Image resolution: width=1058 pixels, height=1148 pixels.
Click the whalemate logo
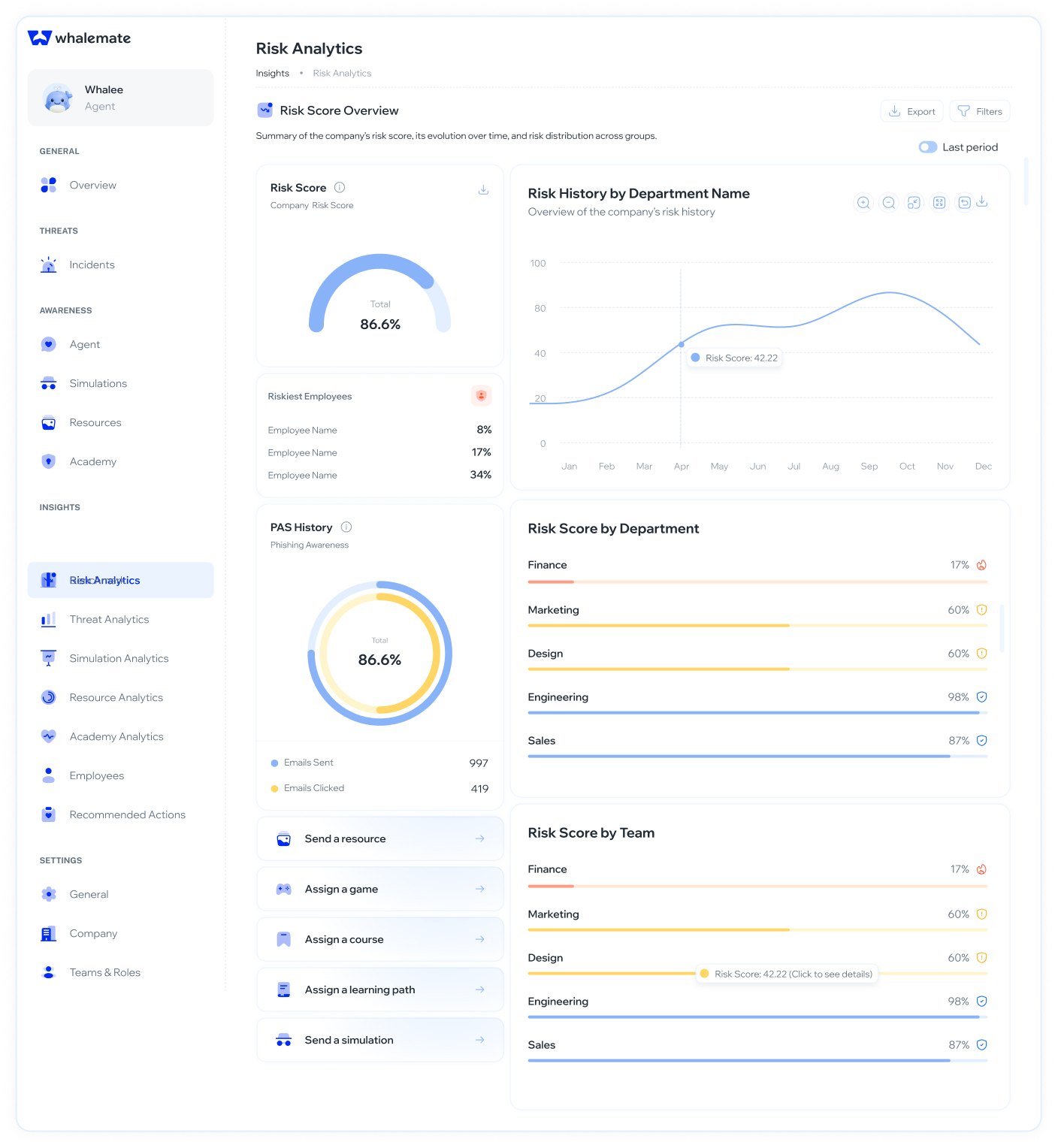(79, 38)
